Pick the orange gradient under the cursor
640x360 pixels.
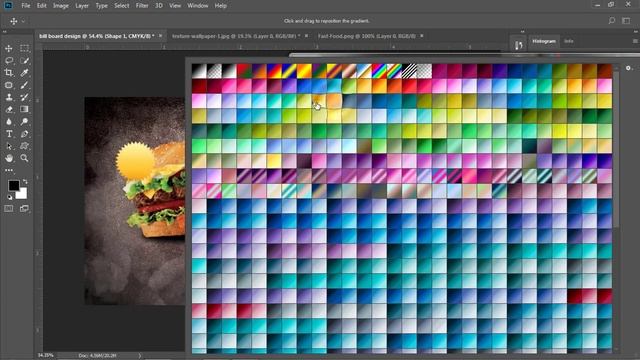coord(319,101)
